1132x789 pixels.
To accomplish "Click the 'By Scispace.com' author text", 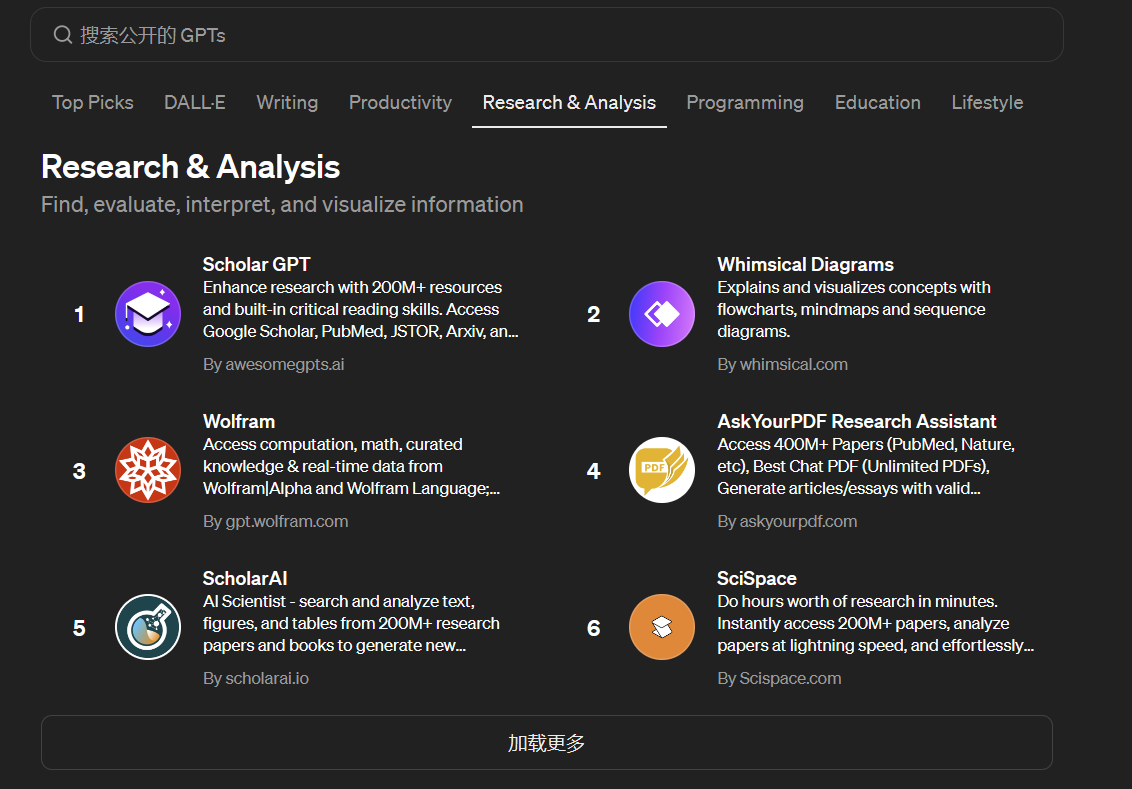I will [779, 679].
